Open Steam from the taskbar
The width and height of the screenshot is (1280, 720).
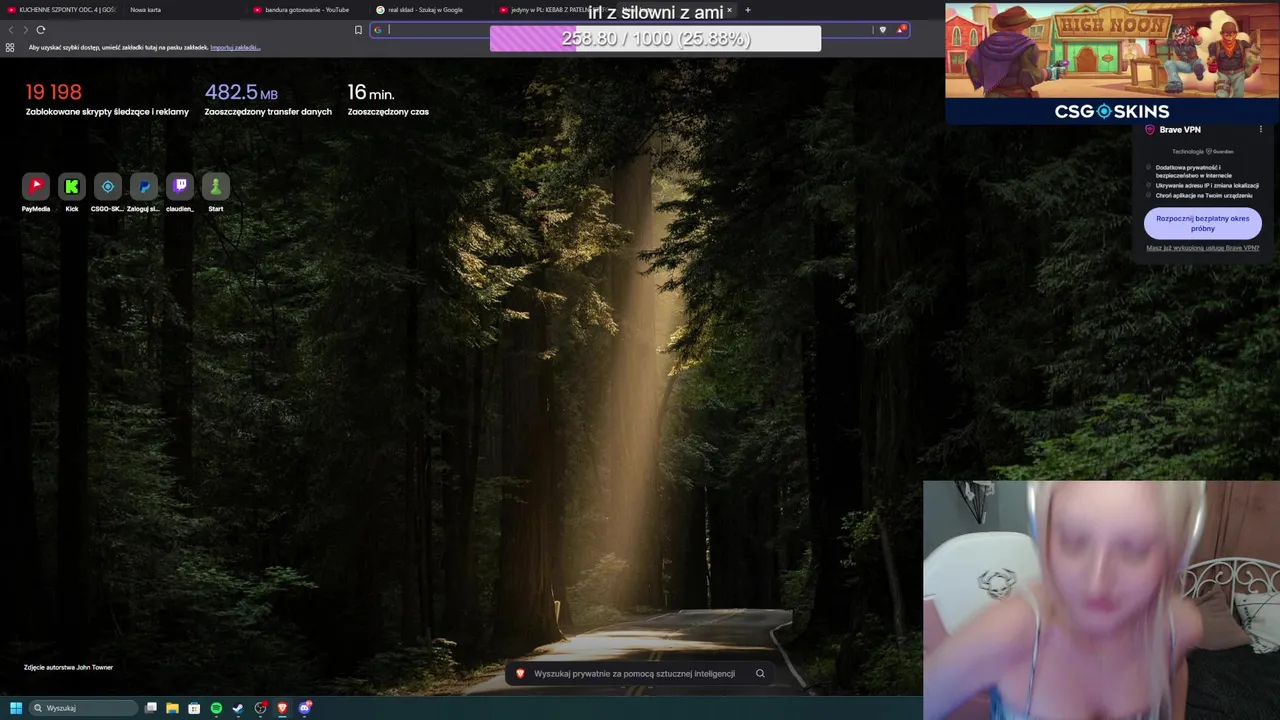(x=238, y=708)
